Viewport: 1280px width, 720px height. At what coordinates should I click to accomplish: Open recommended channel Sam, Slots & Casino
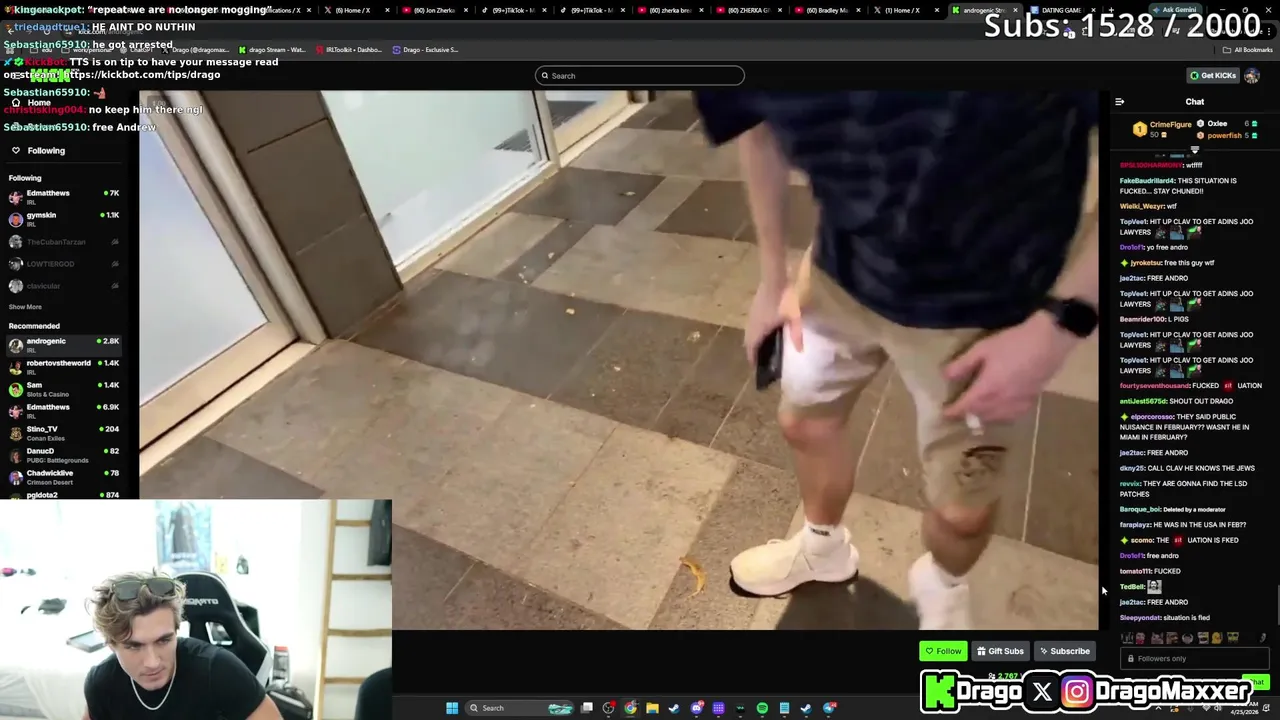[64, 389]
